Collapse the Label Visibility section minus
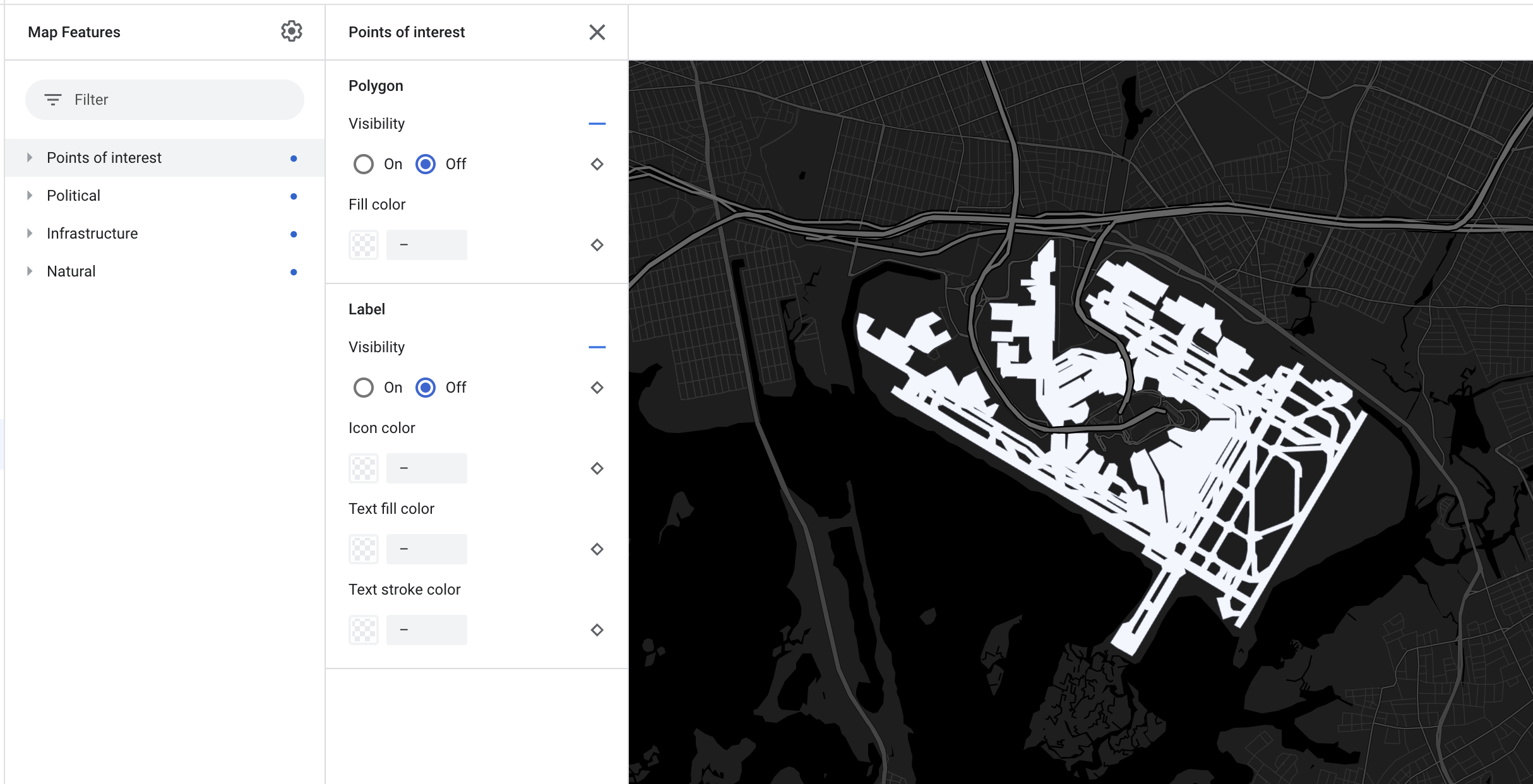Viewport: 1533px width, 784px height. (597, 347)
